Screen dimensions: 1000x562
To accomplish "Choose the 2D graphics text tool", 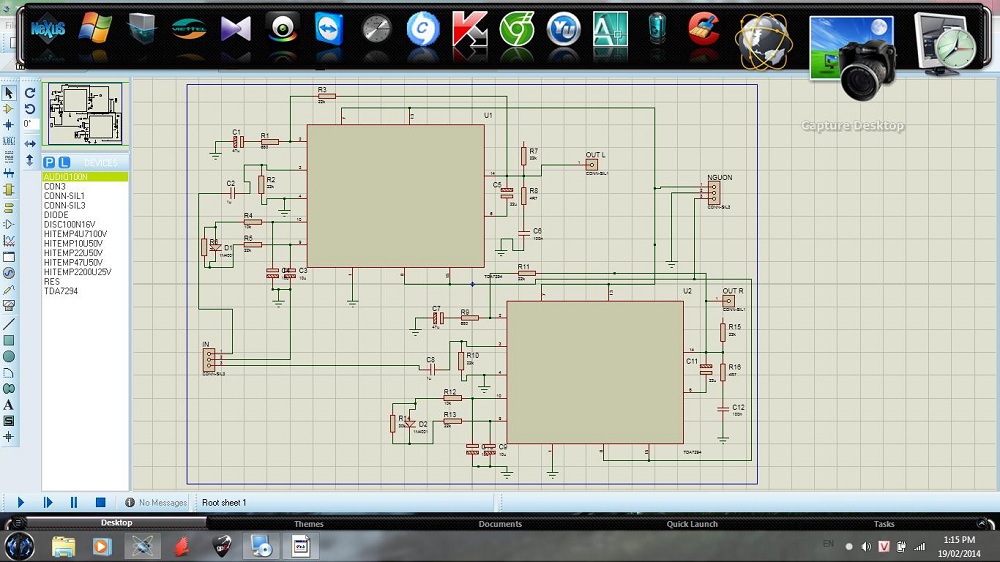I will click(x=9, y=405).
